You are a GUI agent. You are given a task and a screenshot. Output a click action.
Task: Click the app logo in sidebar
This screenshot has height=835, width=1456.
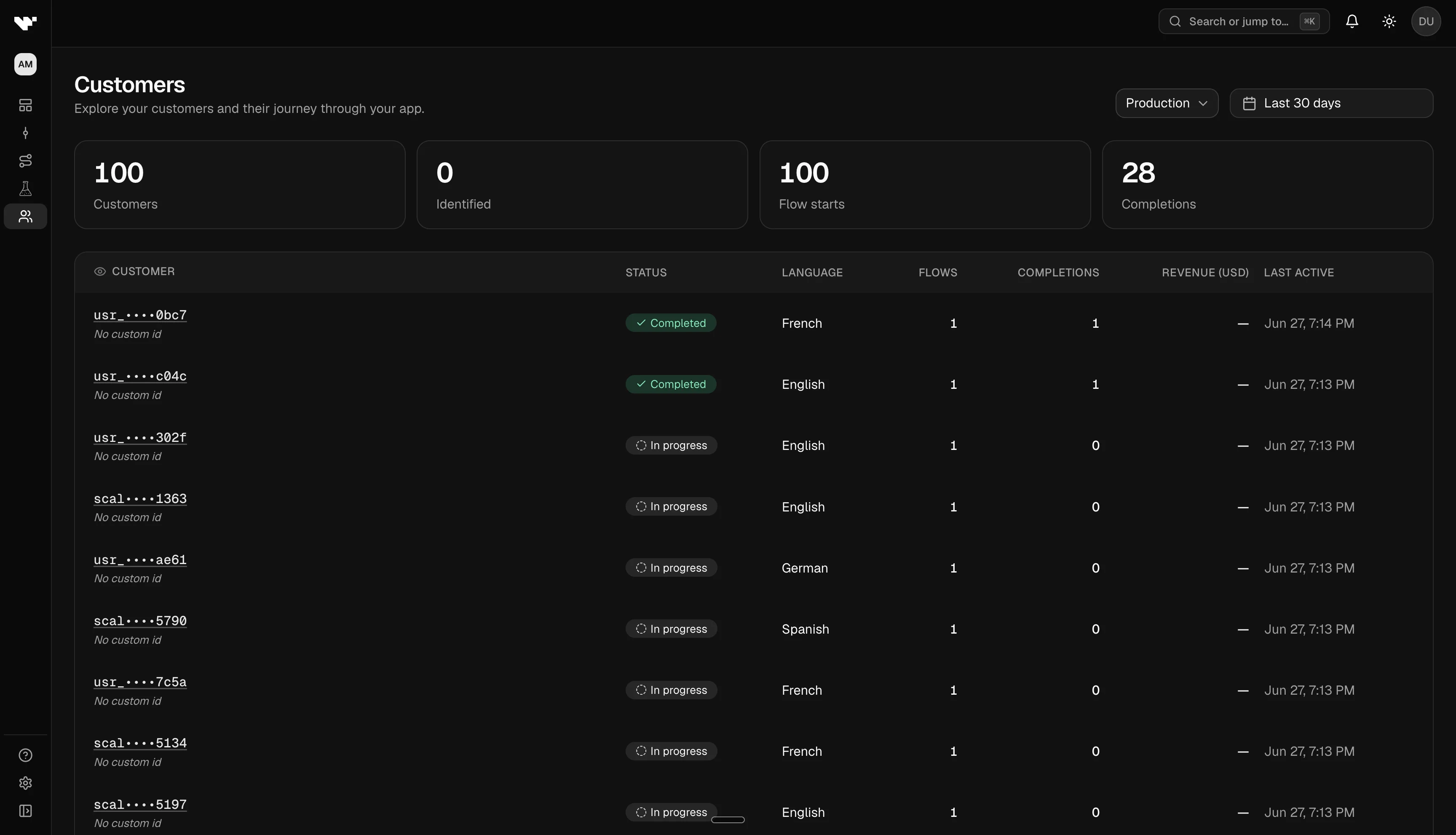click(x=25, y=23)
